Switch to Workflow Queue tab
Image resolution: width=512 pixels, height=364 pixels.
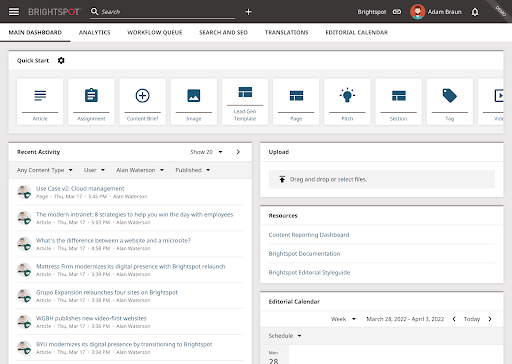click(x=155, y=33)
